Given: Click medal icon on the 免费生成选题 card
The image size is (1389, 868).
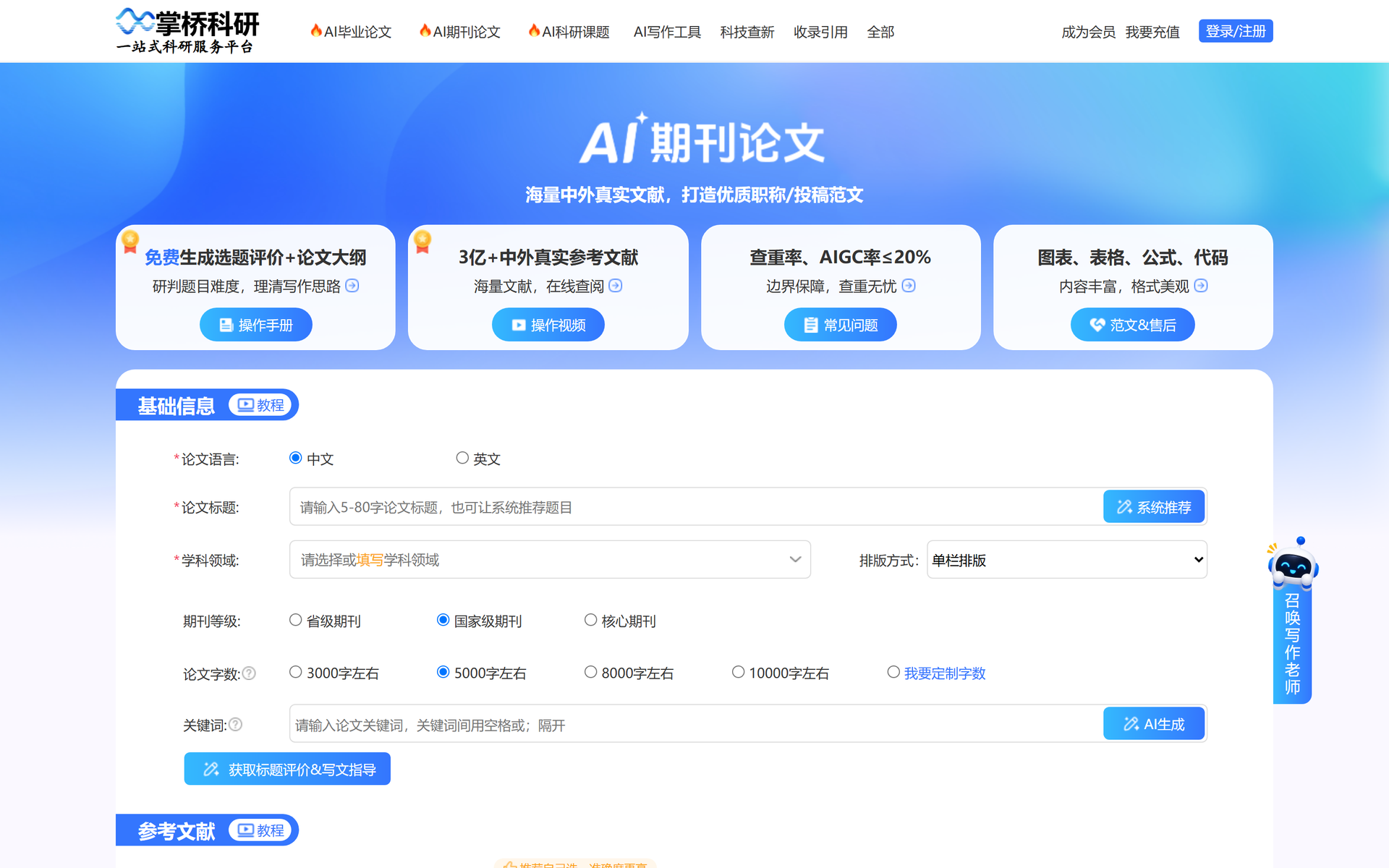Looking at the screenshot, I should coord(130,242).
